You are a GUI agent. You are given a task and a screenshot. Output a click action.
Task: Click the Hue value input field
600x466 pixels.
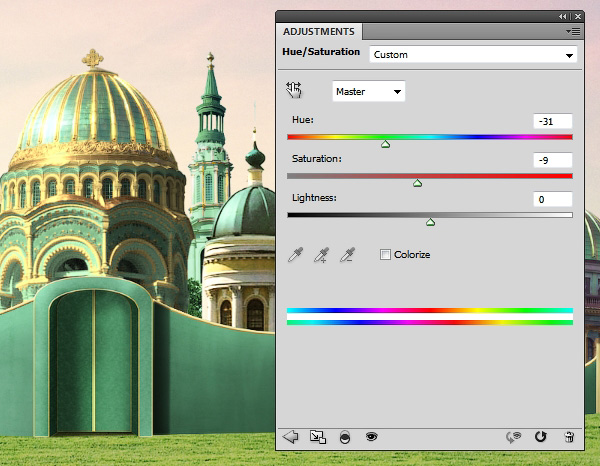click(x=552, y=121)
